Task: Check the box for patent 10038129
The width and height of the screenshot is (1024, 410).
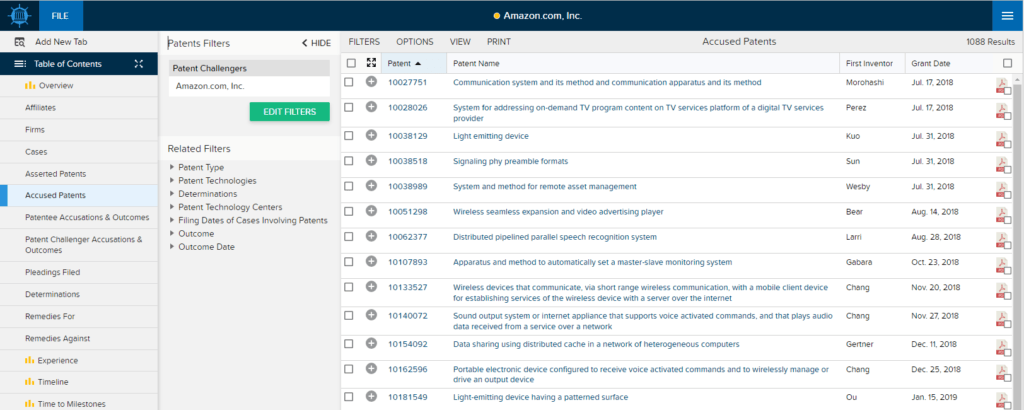Action: 349,136
